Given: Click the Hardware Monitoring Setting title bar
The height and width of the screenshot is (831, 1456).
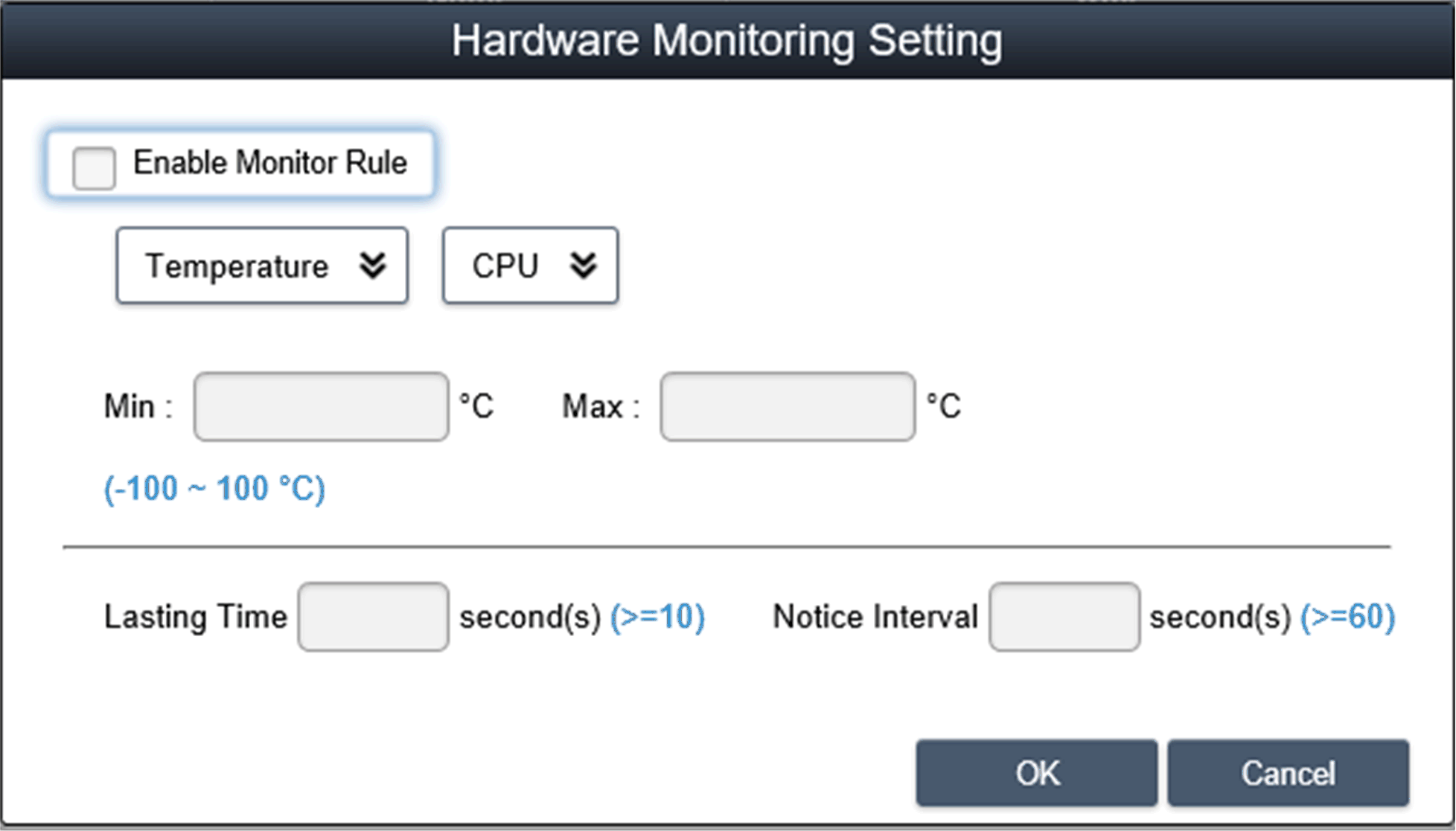Looking at the screenshot, I should 727,40.
